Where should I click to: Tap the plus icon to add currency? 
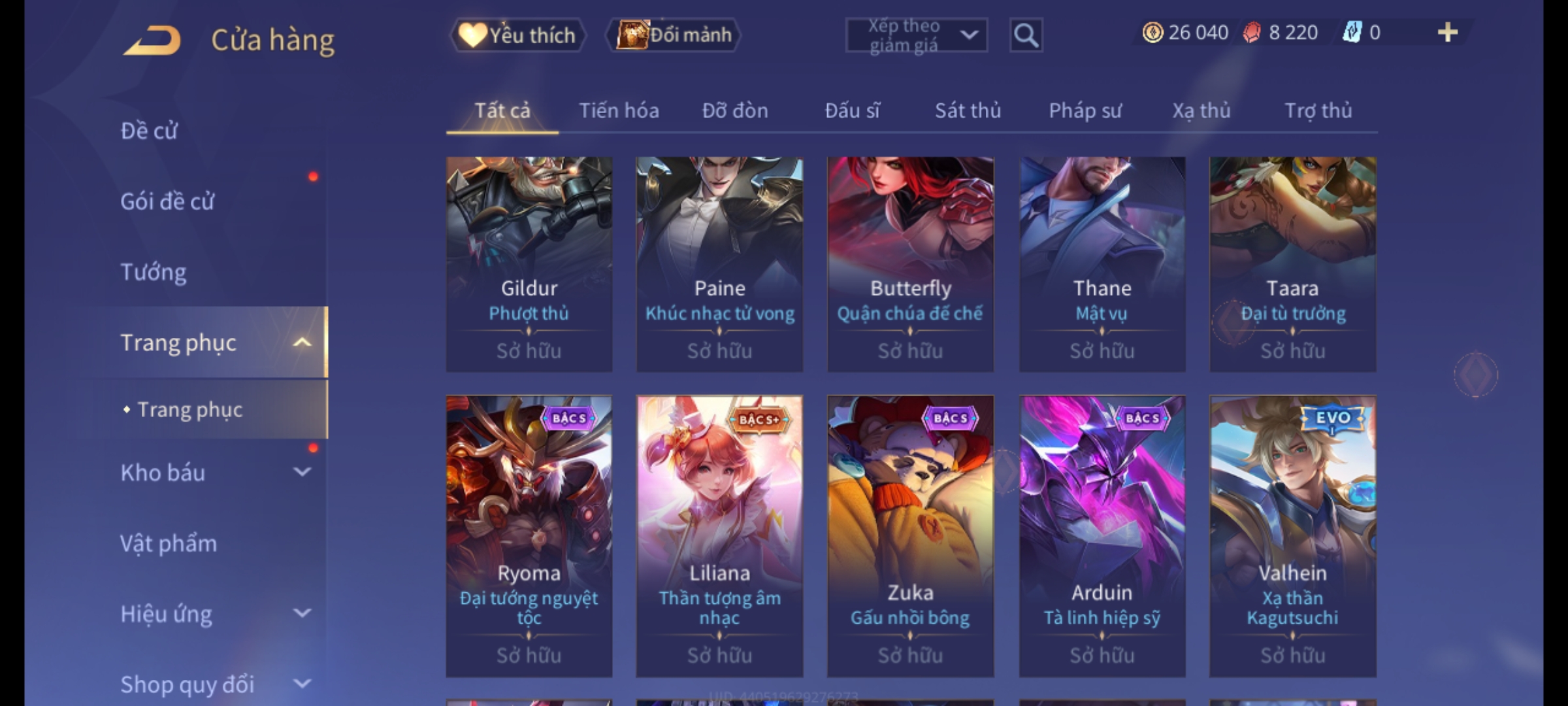click(1447, 33)
